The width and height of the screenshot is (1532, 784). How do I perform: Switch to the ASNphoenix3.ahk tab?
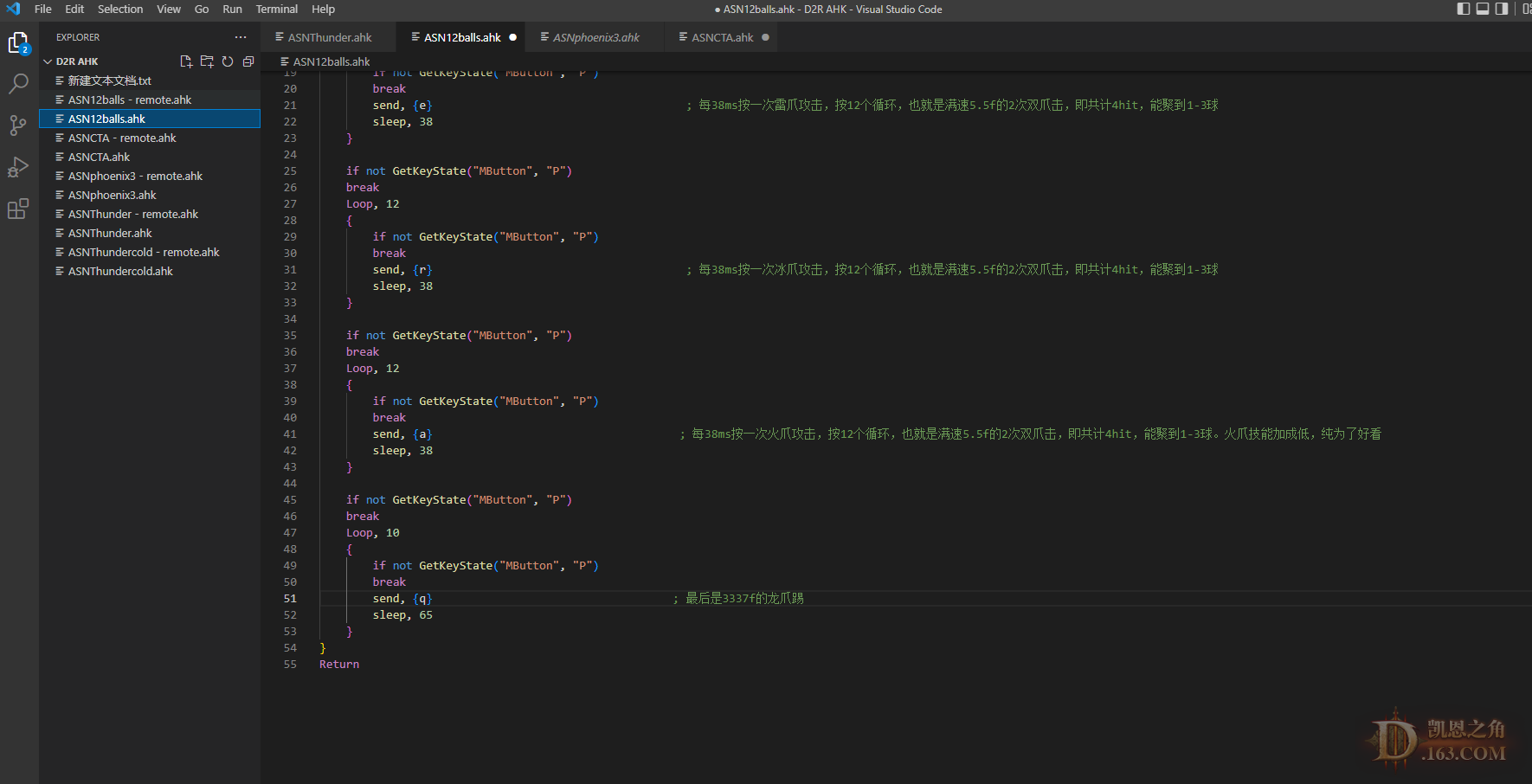pos(595,37)
